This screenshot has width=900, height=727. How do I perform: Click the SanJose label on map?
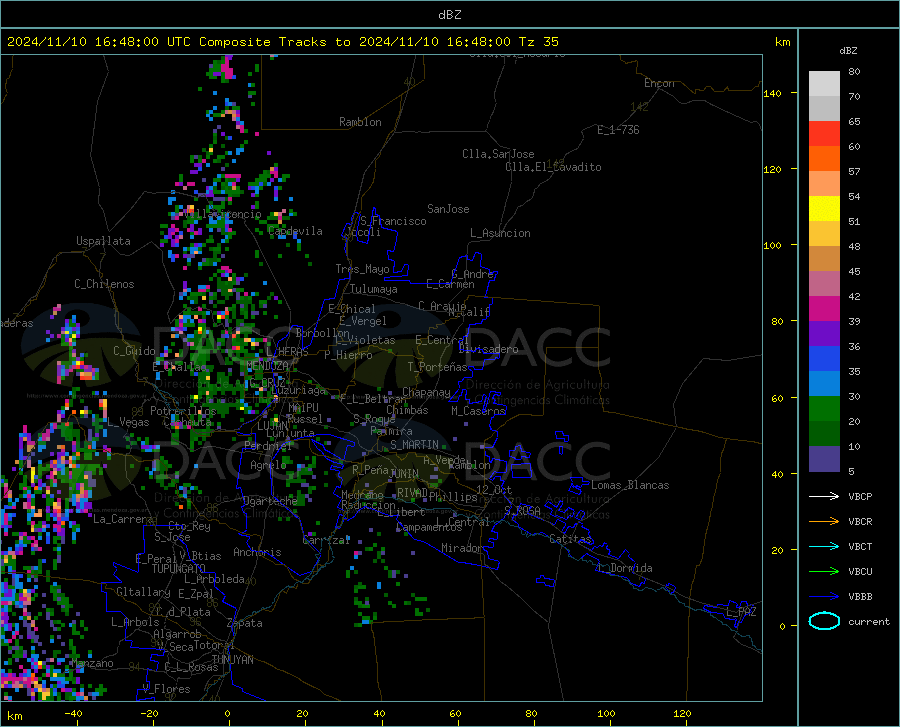pyautogui.click(x=448, y=209)
